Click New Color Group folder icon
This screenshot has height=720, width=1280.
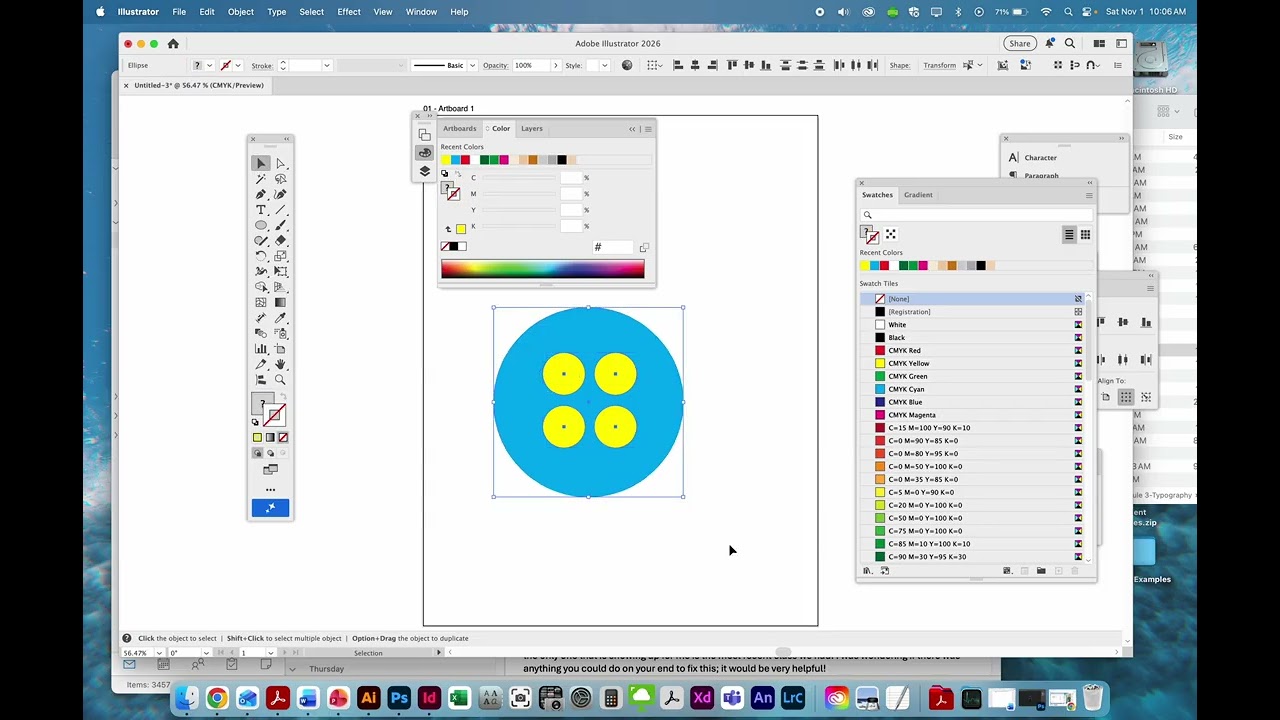click(1041, 571)
